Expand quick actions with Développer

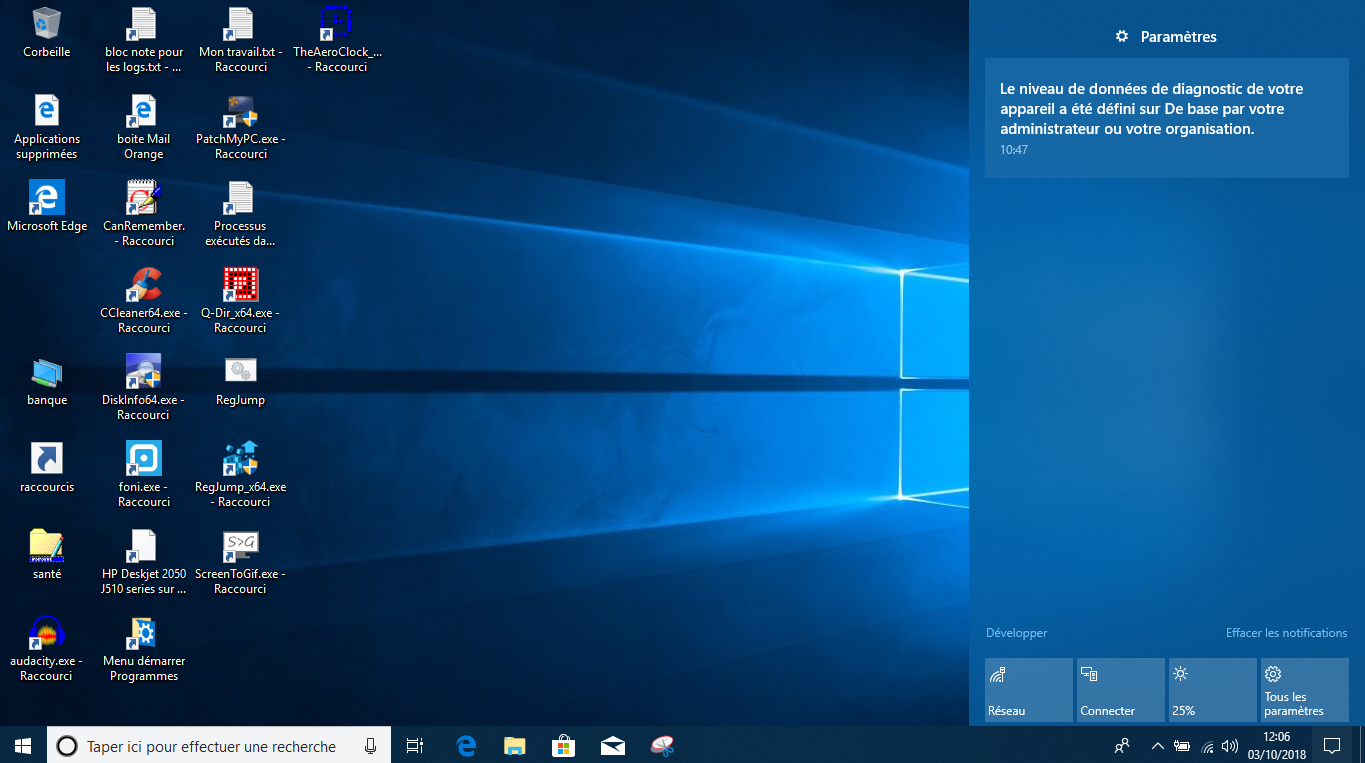[1016, 633]
